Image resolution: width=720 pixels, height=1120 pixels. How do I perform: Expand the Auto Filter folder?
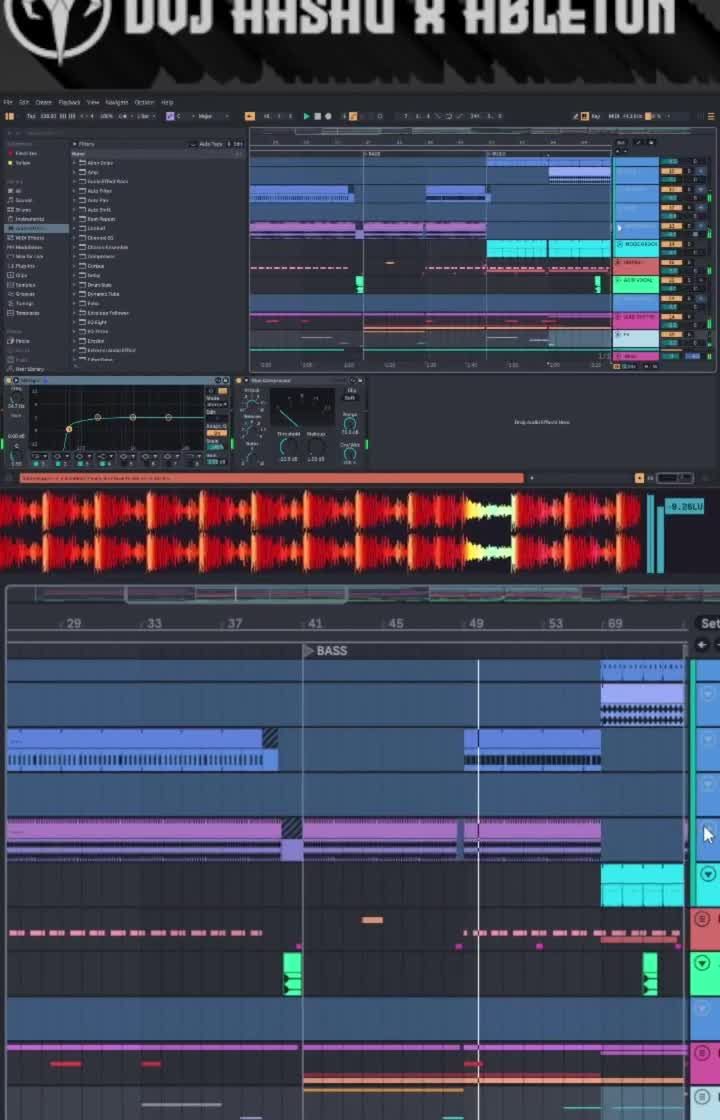coord(99,191)
